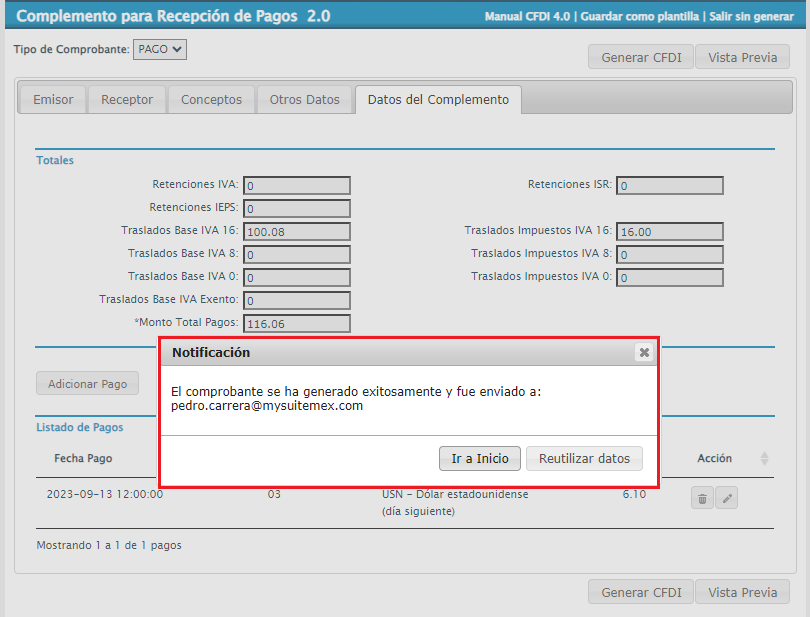Screen dimensions: 810x617
Task: Open the Receptor tab
Action: pos(127,100)
